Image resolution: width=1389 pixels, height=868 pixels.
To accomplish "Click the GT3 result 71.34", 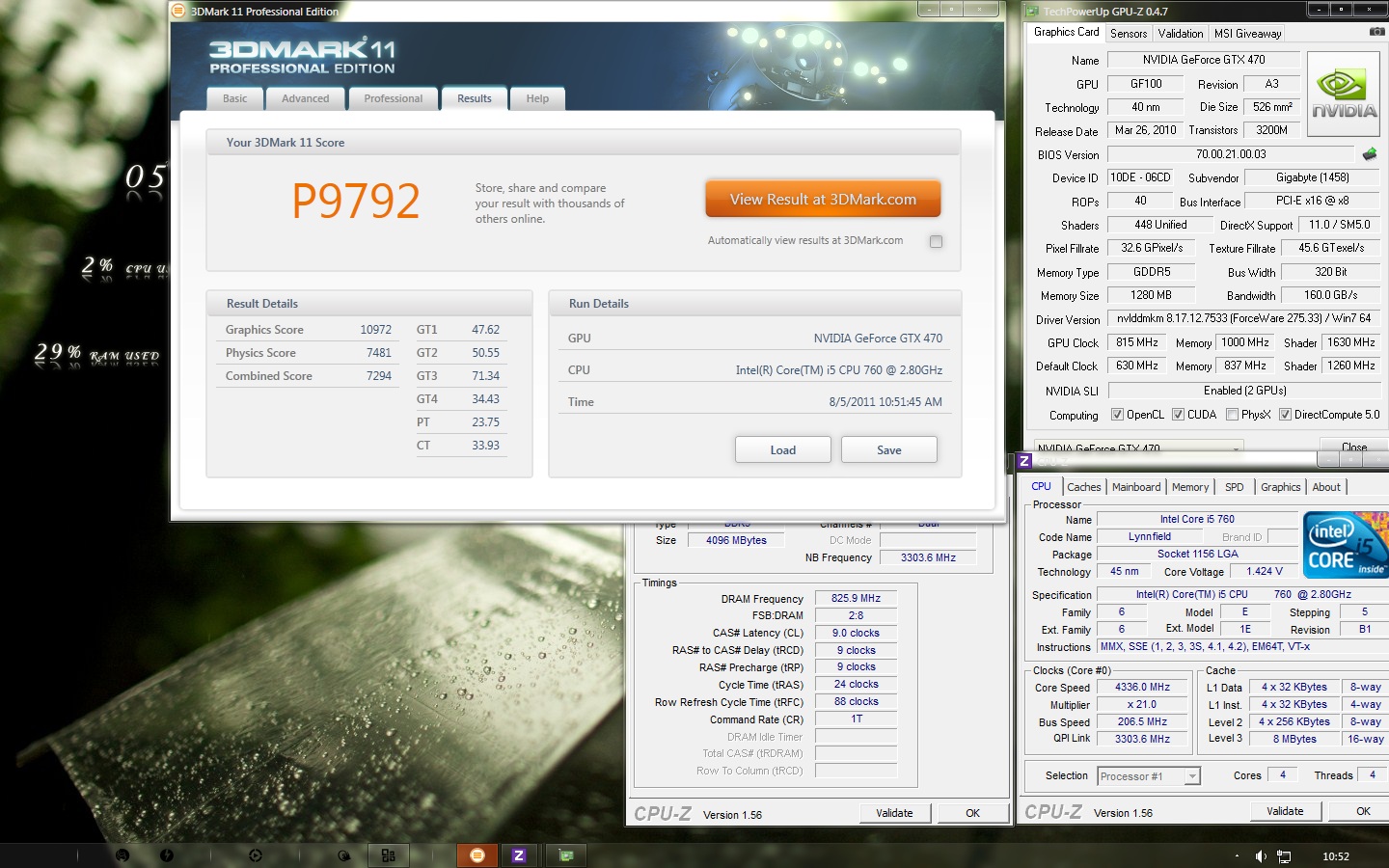I will tap(485, 376).
